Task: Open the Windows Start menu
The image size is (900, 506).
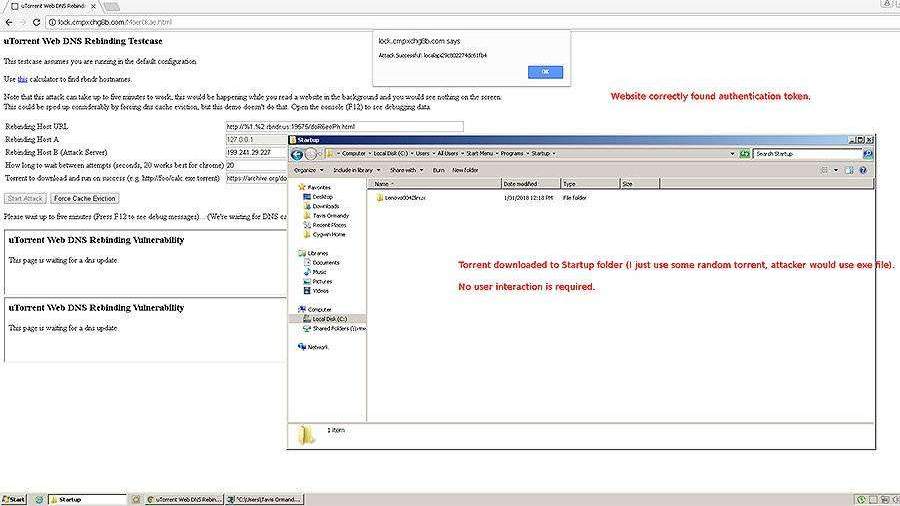Action: click(x=14, y=499)
